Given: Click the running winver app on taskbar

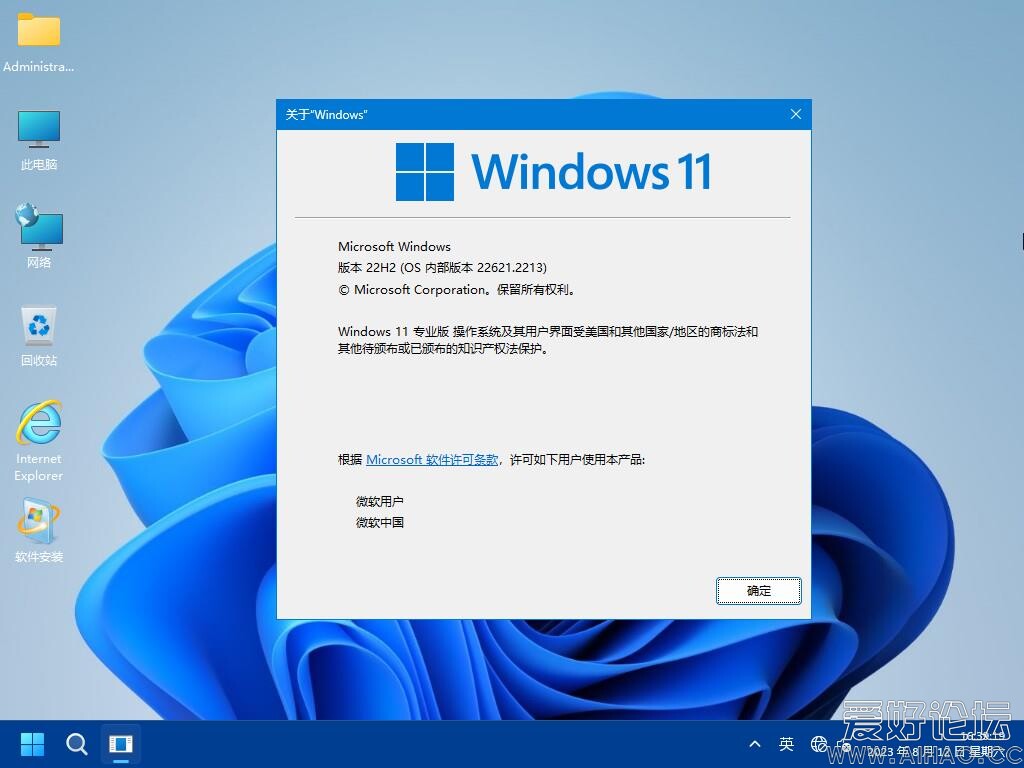Looking at the screenshot, I should tap(121, 744).
